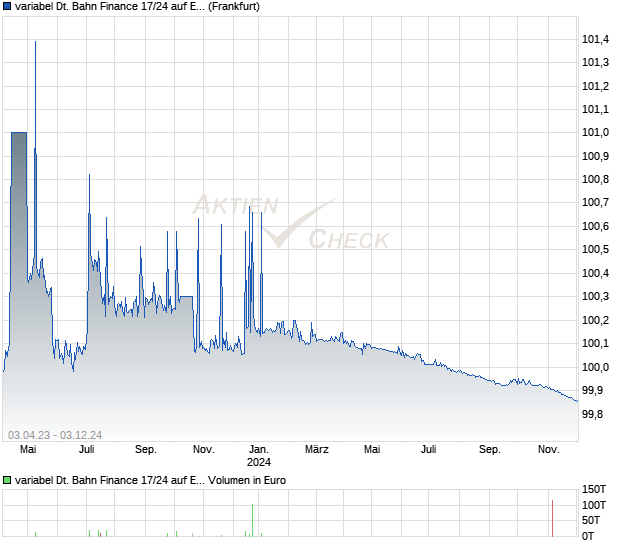Screen dimensions: 620x546
Task: Click the '101,0' price axis label
Action: click(x=595, y=132)
